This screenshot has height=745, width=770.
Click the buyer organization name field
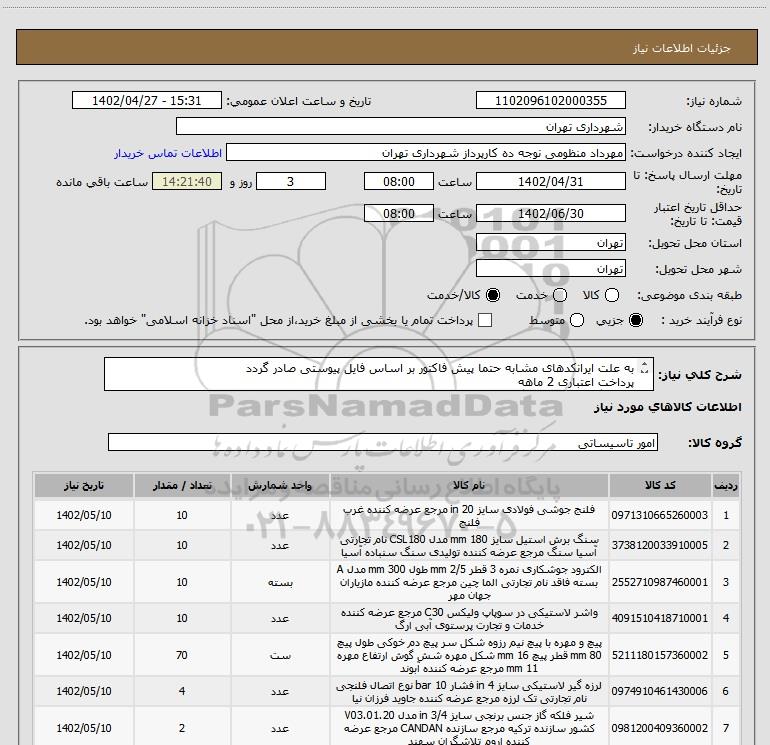coord(401,126)
